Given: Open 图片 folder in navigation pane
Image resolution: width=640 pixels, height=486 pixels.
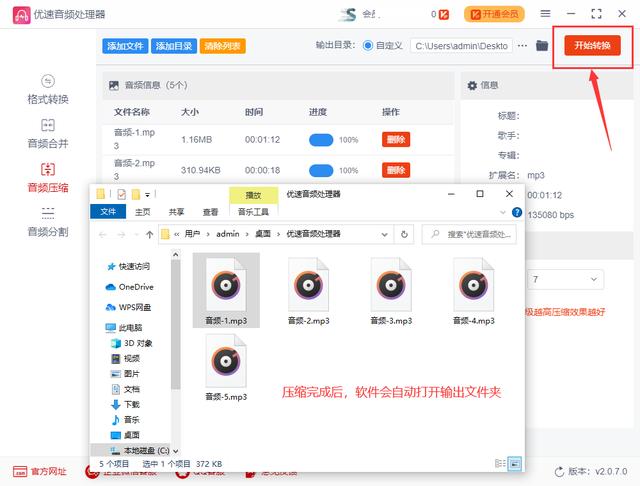Looking at the screenshot, I should click(x=126, y=374).
